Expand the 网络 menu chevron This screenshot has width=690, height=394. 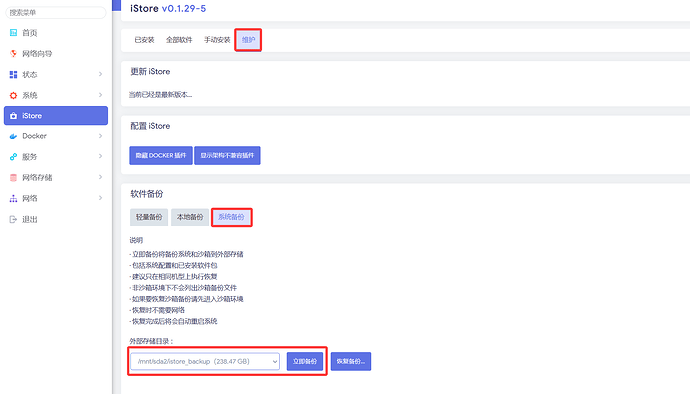tap(100, 198)
